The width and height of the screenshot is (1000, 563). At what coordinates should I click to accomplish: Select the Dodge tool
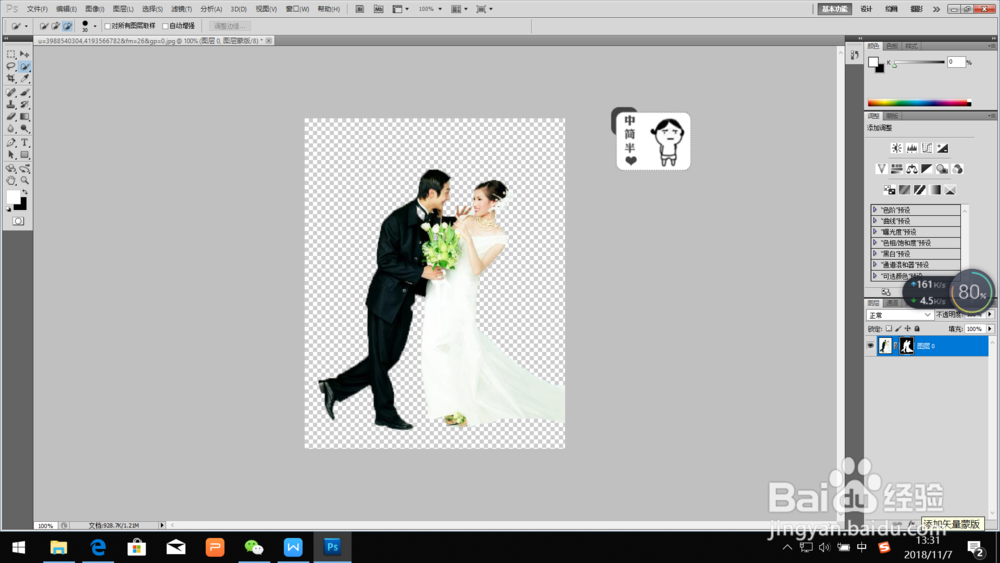pyautogui.click(x=24, y=129)
